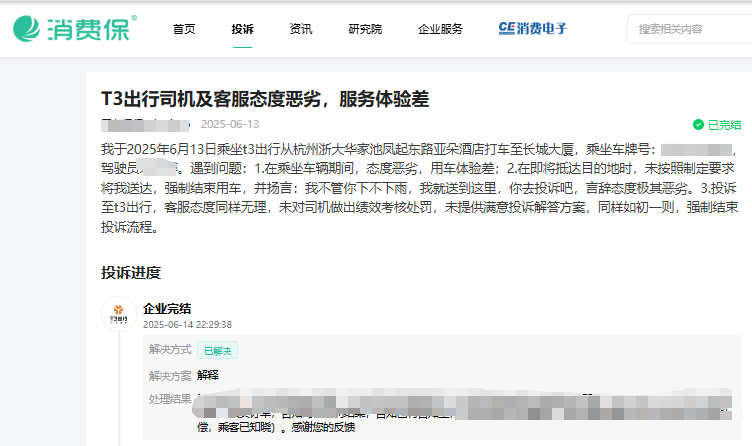This screenshot has width=752, height=446.
Task: Click the text 感谢您的反馈
Action: pyautogui.click(x=323, y=427)
